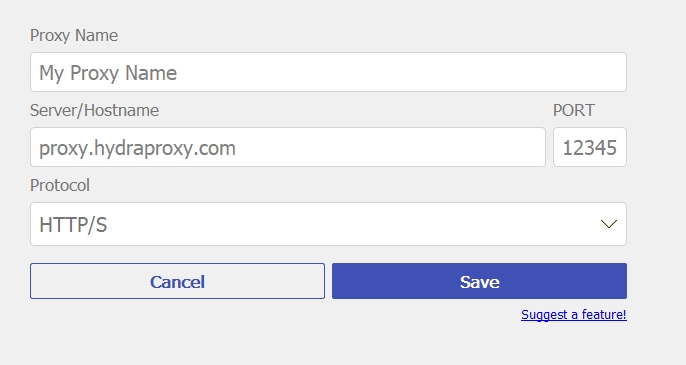Viewport: 686px width, 365px height.
Task: Open the Protocol dropdown showing HTTP/S
Action: [328, 224]
